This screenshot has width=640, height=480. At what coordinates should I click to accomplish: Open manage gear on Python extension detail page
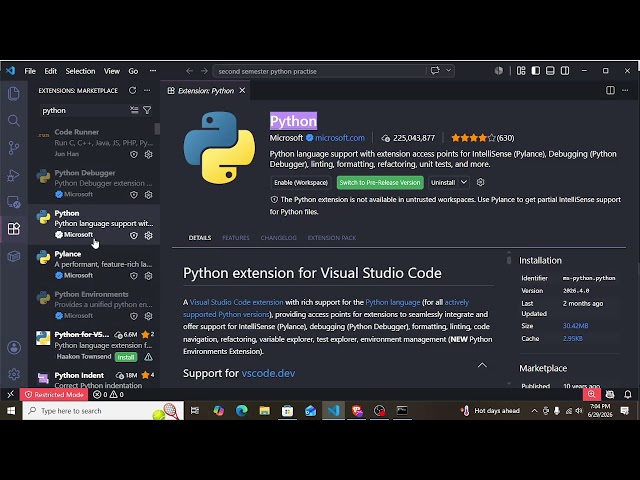point(480,182)
